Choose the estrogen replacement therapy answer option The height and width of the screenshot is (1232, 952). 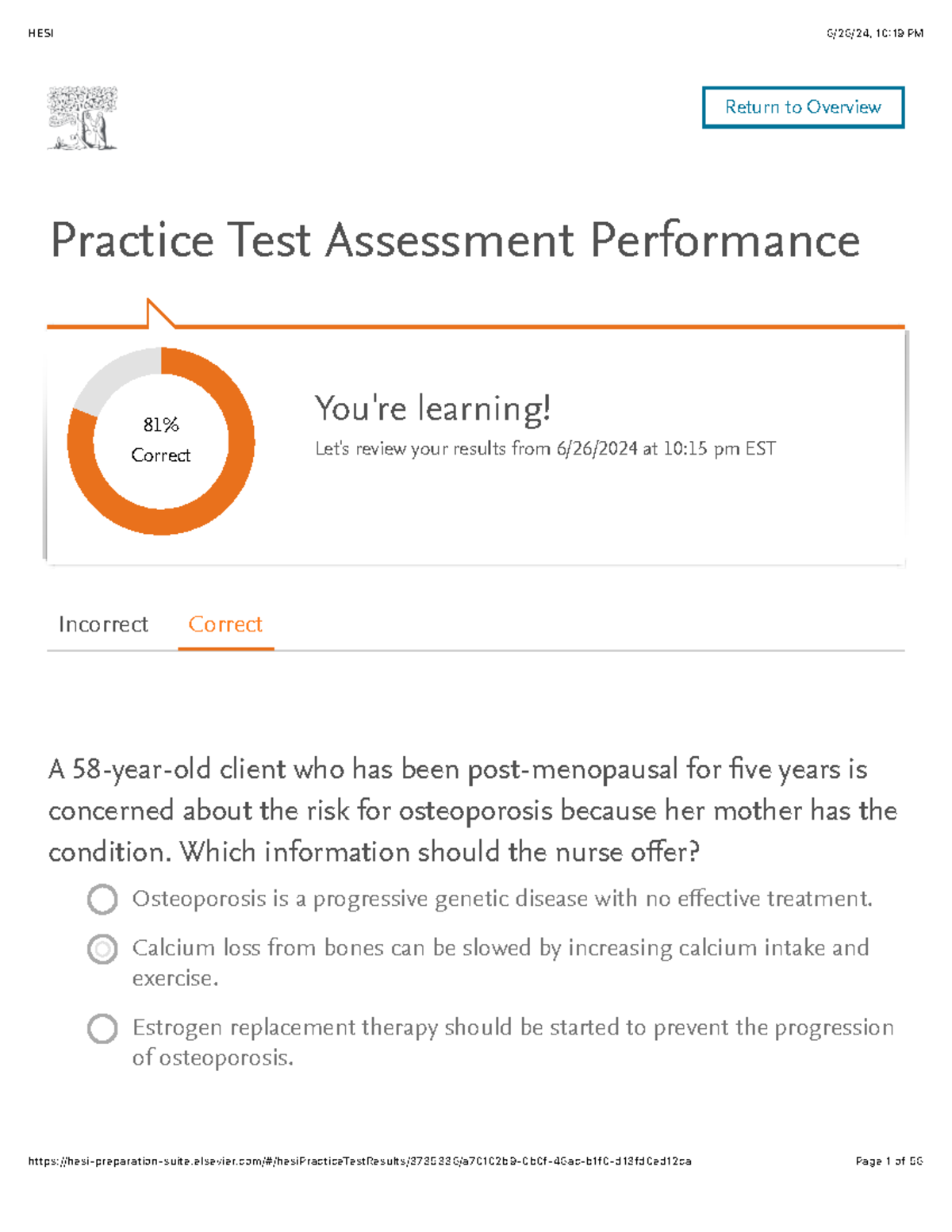[x=103, y=1029]
